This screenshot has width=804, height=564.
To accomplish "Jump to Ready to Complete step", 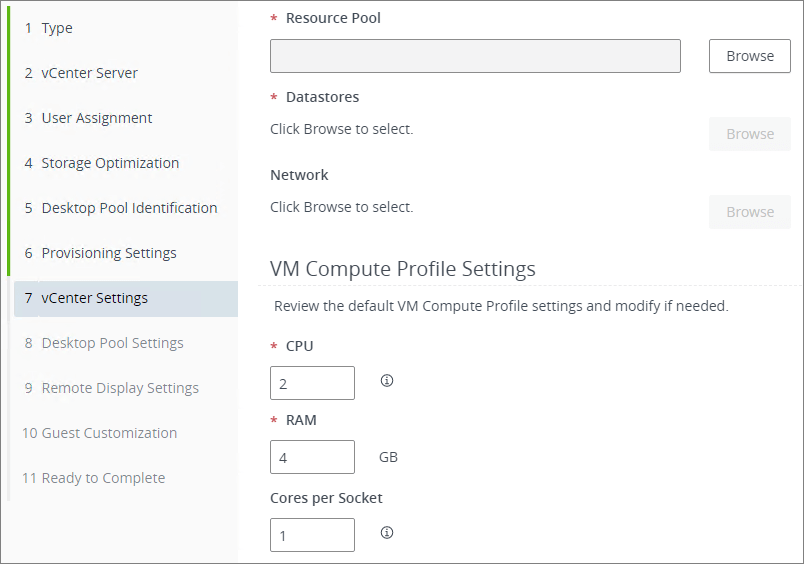I will (x=103, y=478).
